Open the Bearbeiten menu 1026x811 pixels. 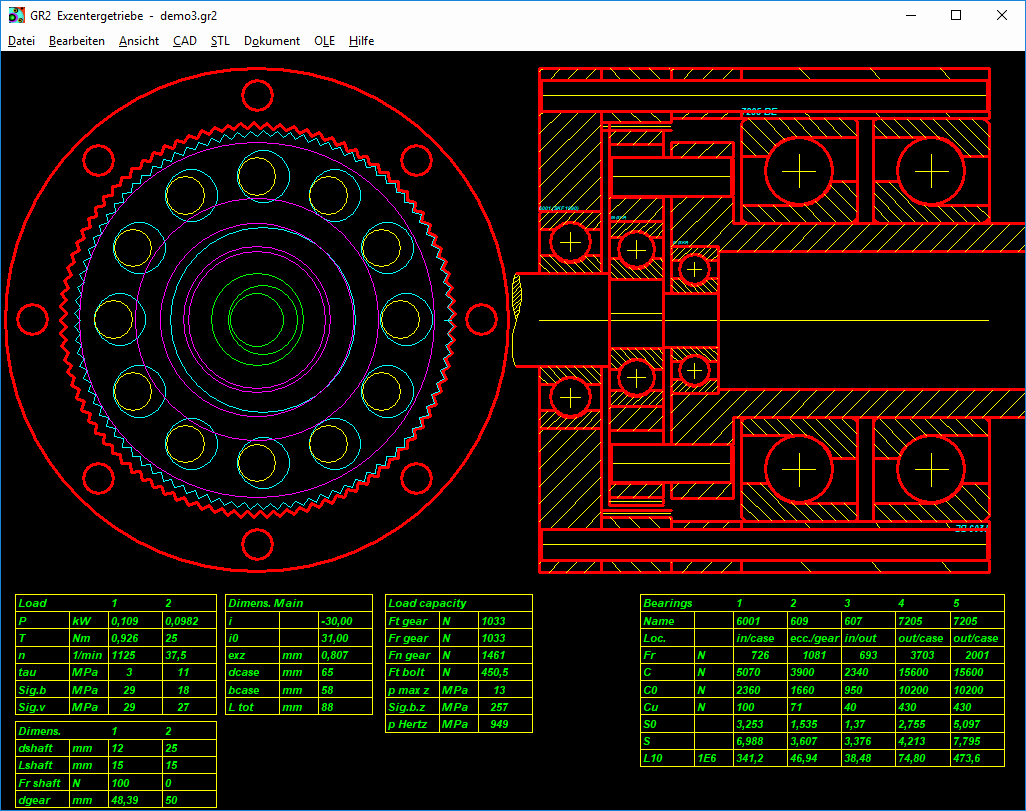coord(77,41)
